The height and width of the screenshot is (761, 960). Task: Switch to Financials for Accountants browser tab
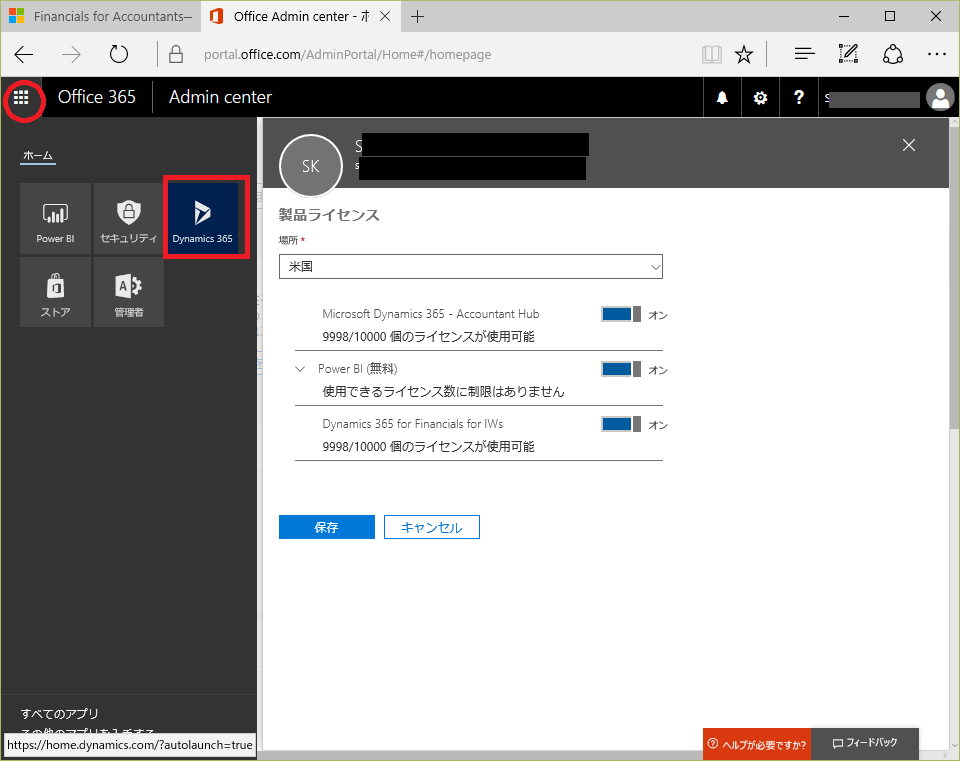100,17
